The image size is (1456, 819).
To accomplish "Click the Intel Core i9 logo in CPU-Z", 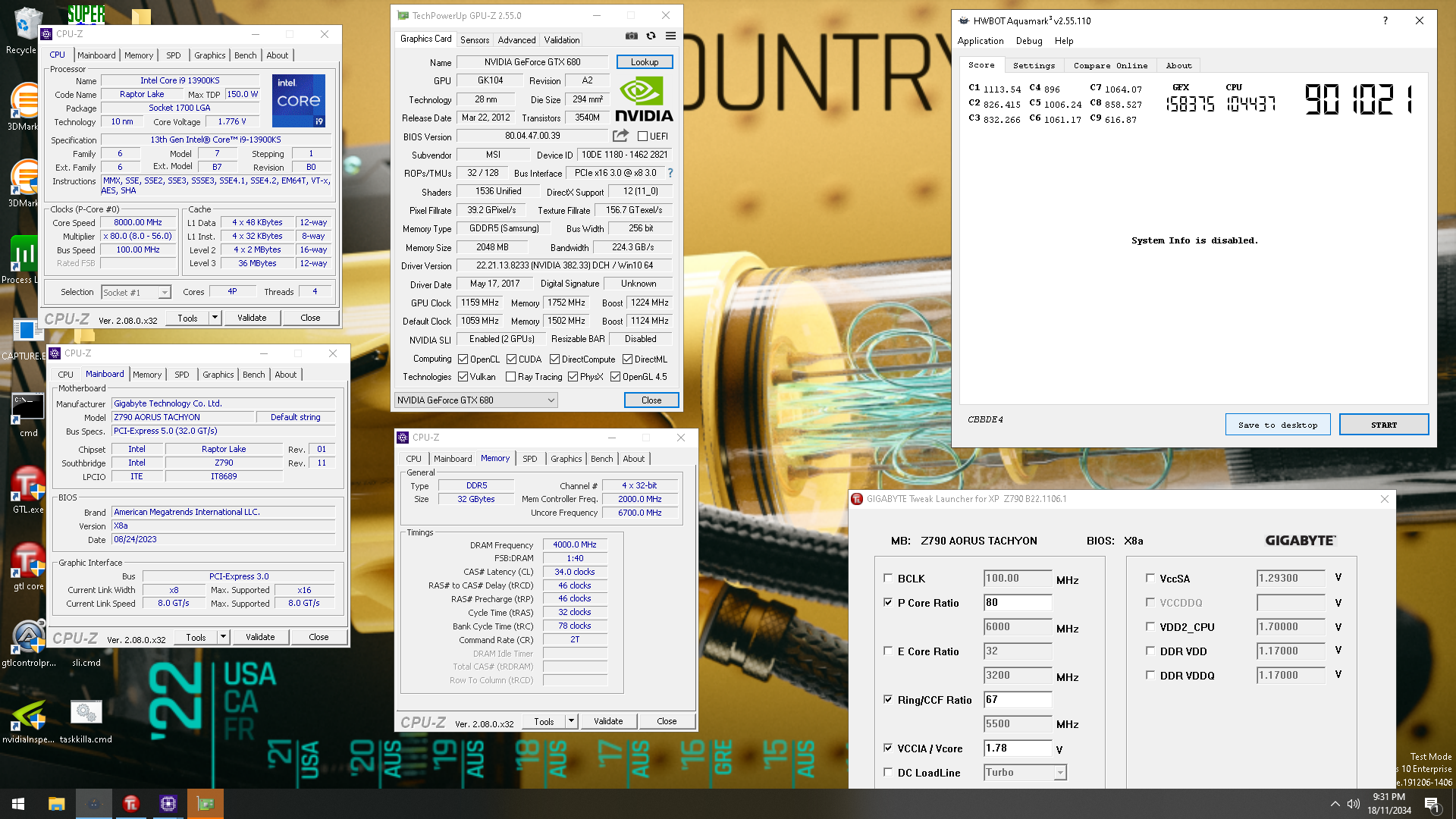I will point(299,100).
